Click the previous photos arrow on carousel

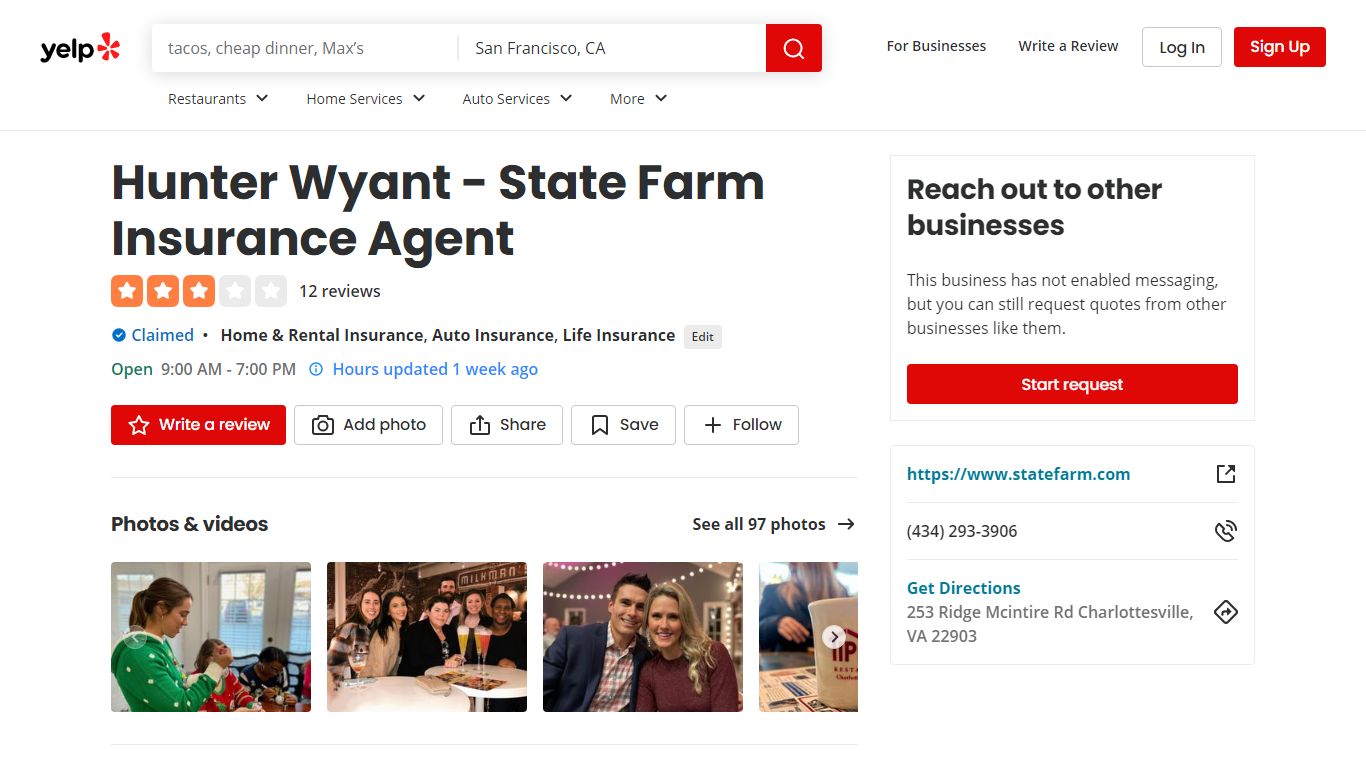pyautogui.click(x=135, y=637)
